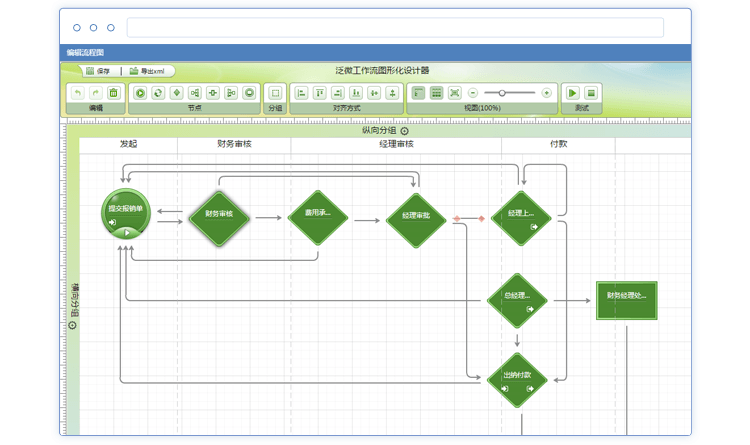Click the zoom slider handle

502,93
